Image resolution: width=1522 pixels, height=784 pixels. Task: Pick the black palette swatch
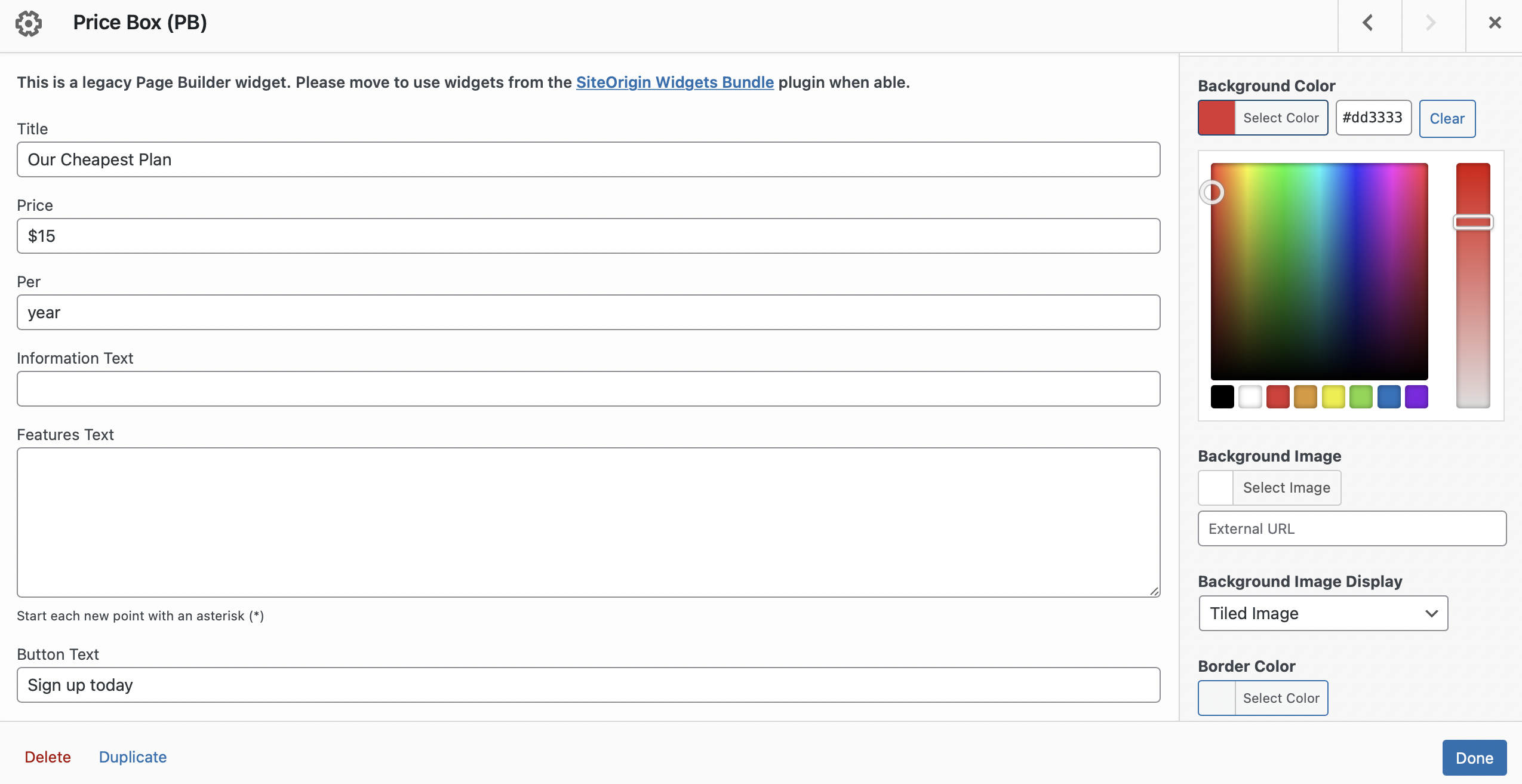click(x=1222, y=396)
